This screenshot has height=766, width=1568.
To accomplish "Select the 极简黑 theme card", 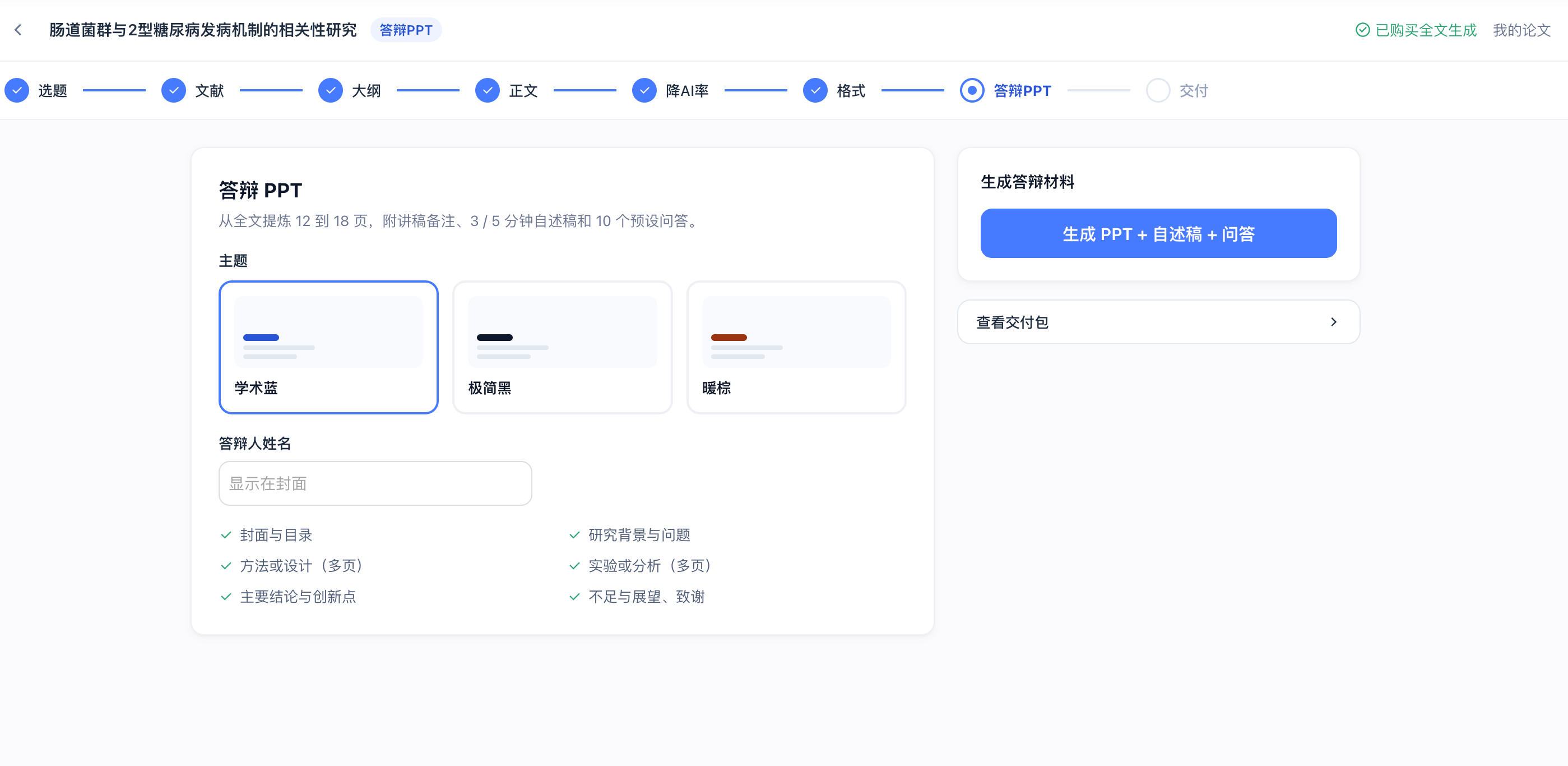I will click(x=563, y=347).
